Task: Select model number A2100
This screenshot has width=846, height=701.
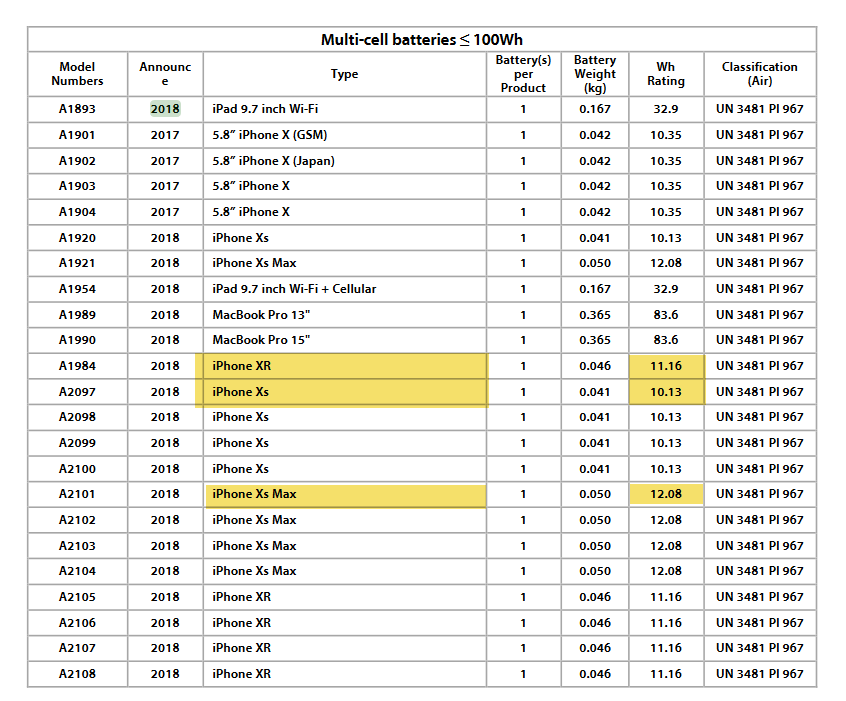Action: click(77, 469)
